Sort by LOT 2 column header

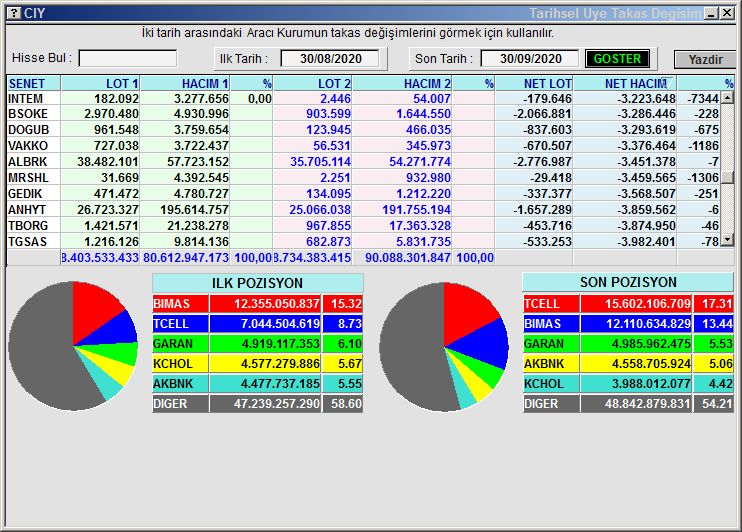(x=312, y=83)
